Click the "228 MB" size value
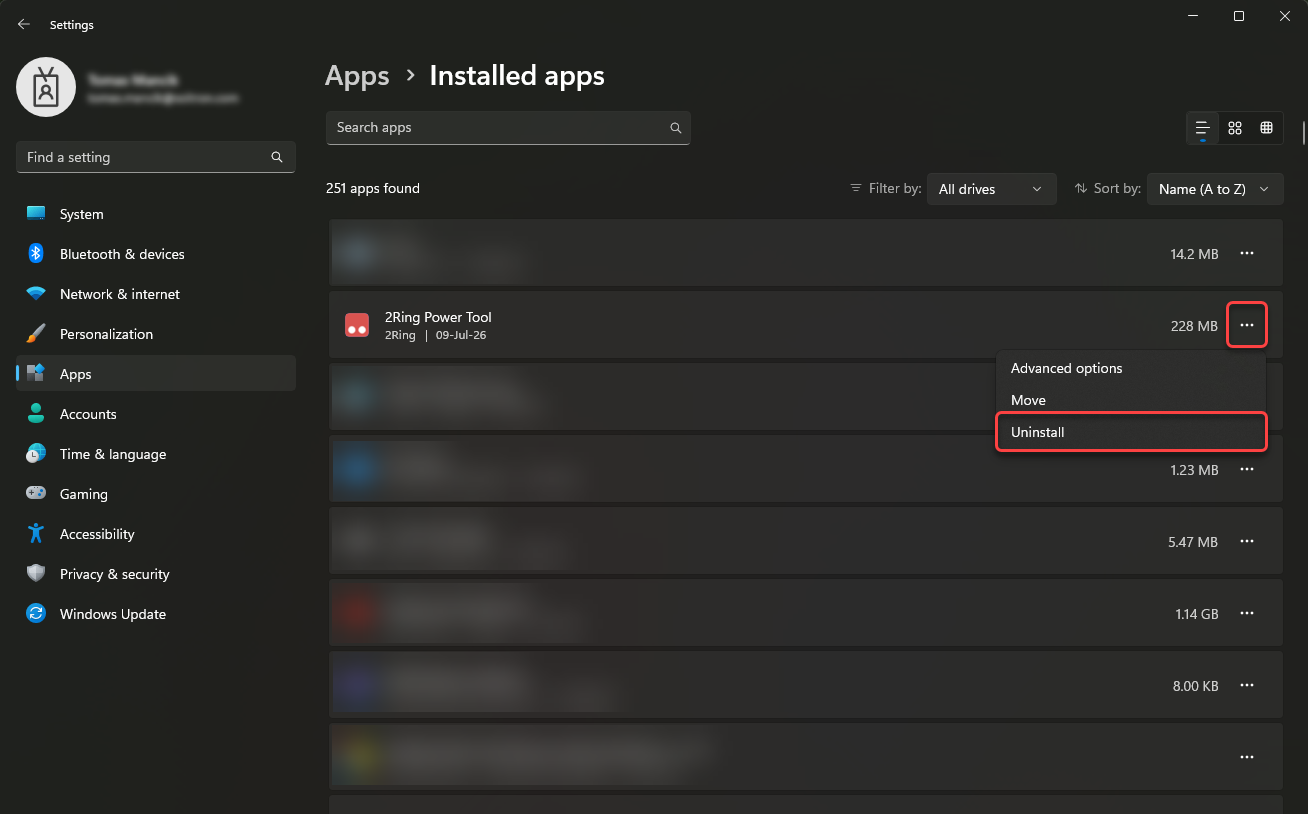The width and height of the screenshot is (1308, 814). [x=1194, y=326]
